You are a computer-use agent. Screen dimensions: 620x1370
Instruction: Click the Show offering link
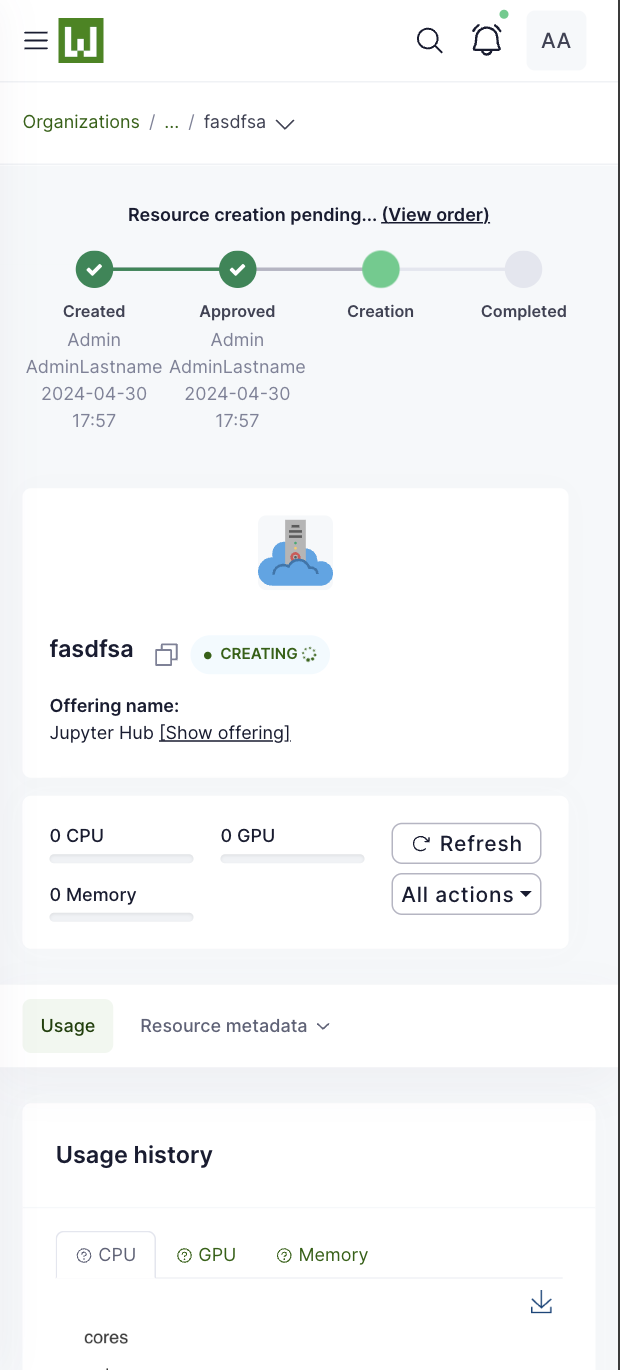(225, 733)
